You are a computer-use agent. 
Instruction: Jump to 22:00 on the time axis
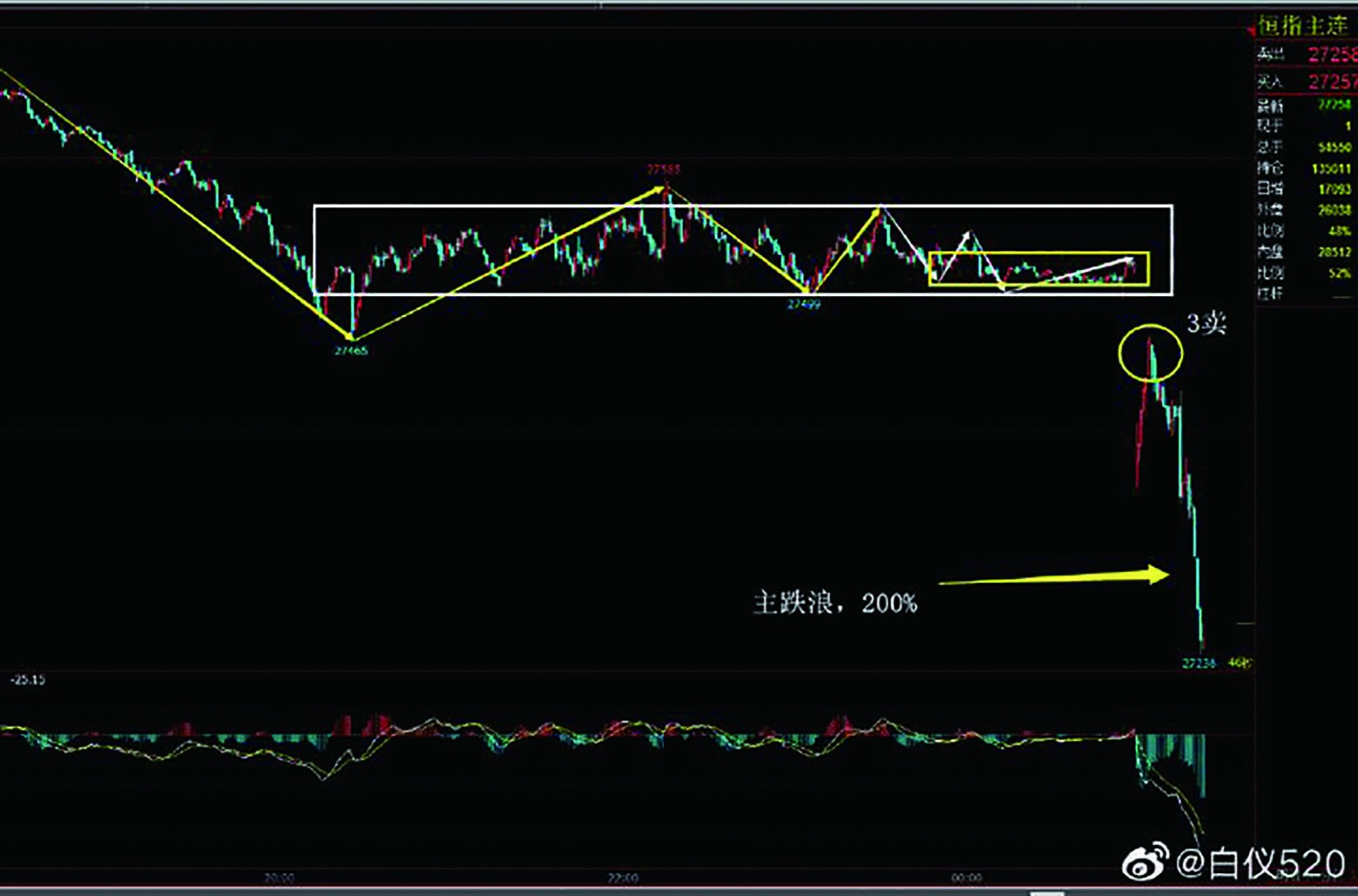(622, 878)
